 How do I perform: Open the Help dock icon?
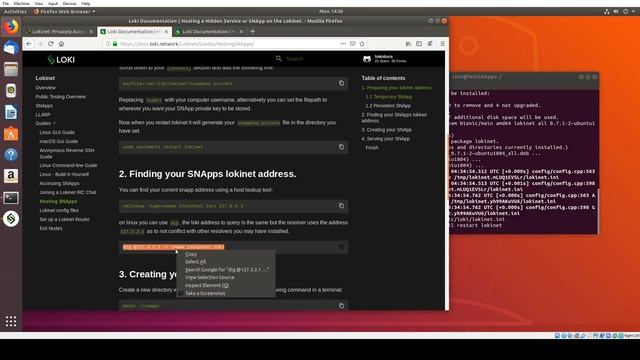[11, 155]
